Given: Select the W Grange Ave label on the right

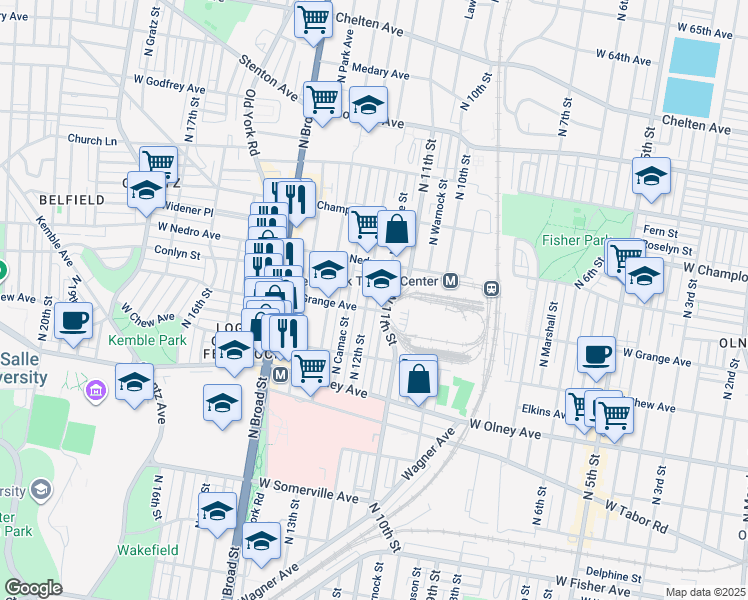Looking at the screenshot, I should pos(657,357).
